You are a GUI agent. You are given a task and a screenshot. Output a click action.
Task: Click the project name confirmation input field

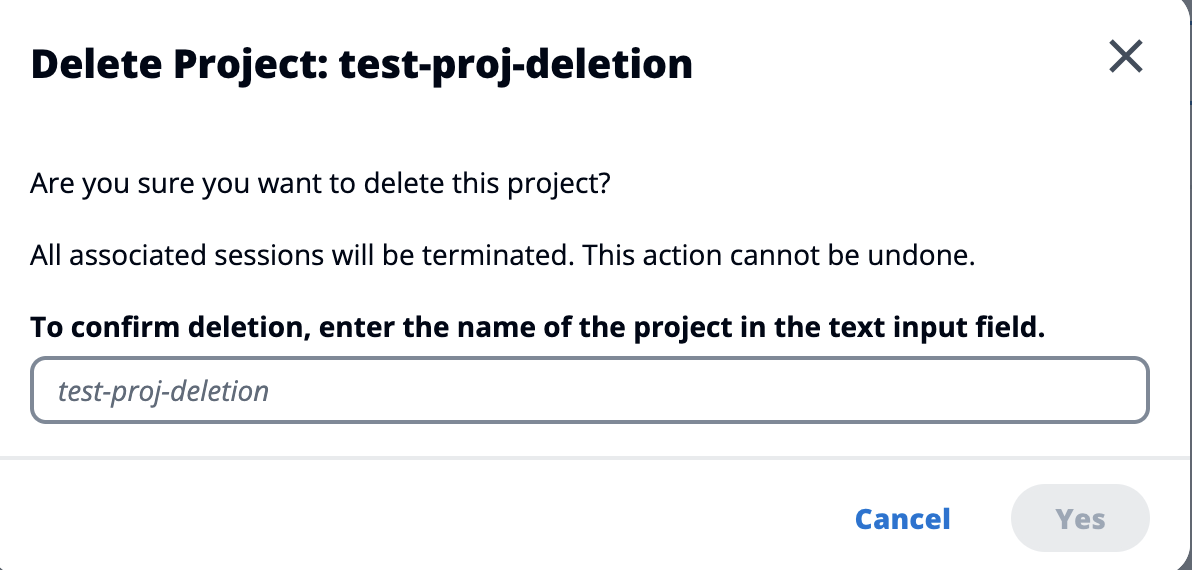click(590, 390)
